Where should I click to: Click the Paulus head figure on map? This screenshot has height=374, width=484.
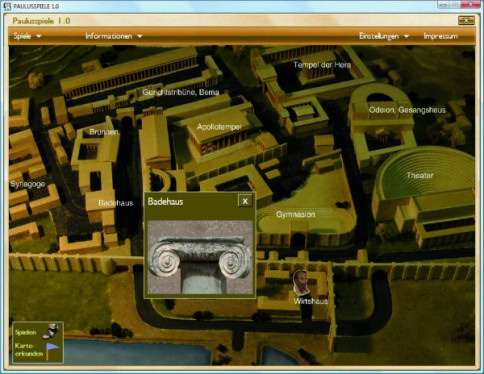point(301,283)
